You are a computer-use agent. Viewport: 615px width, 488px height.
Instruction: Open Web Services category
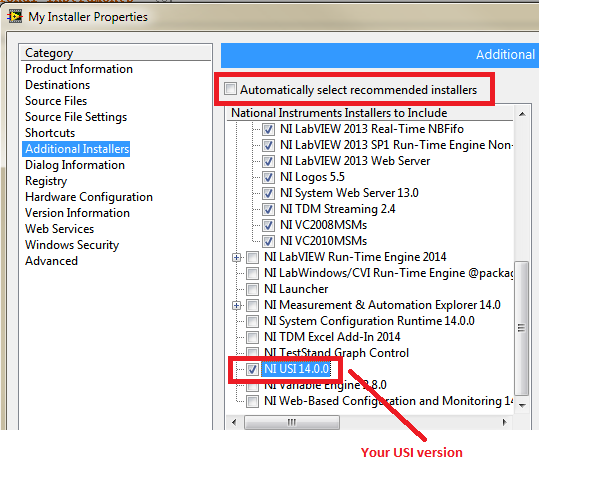(60, 229)
